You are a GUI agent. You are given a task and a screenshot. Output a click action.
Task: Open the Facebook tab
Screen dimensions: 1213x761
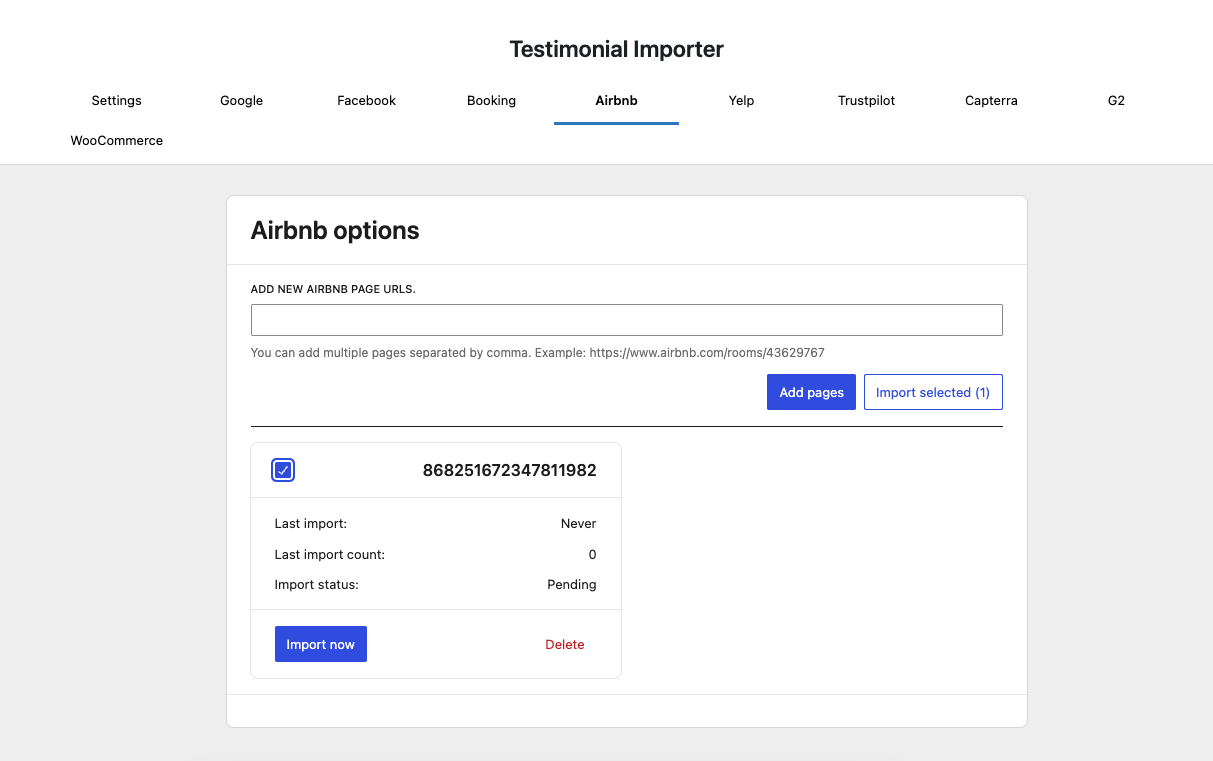pyautogui.click(x=366, y=101)
